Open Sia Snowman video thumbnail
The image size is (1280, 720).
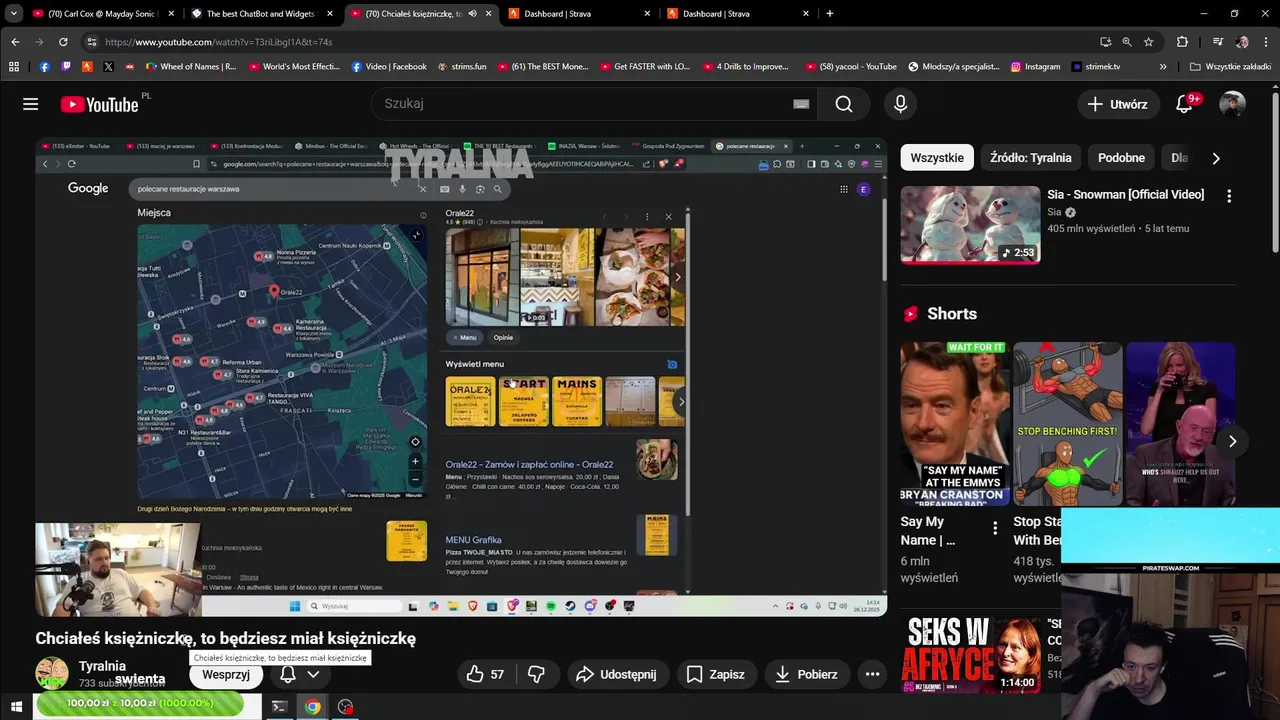click(x=970, y=225)
